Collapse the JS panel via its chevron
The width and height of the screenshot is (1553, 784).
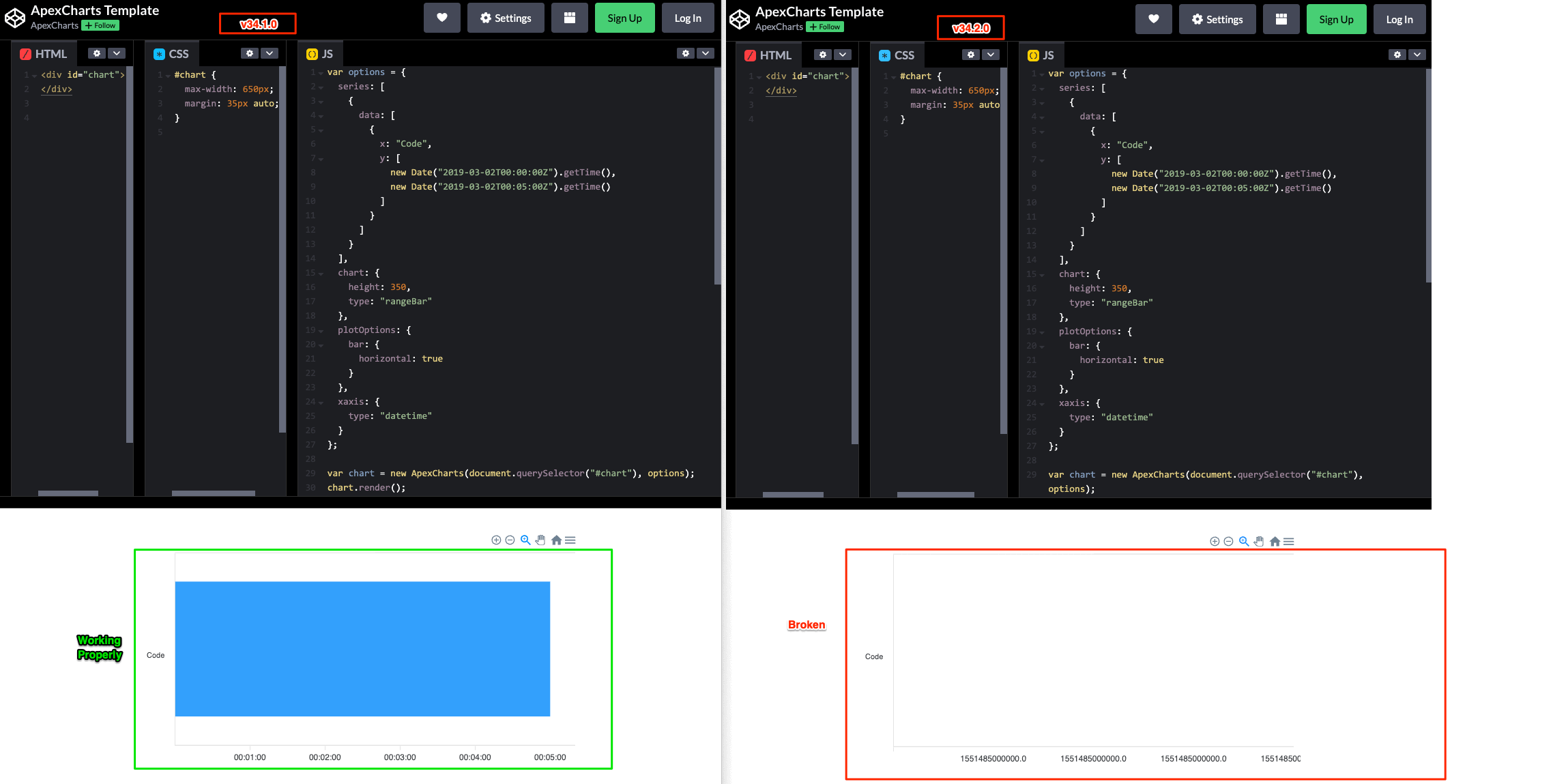pos(705,53)
